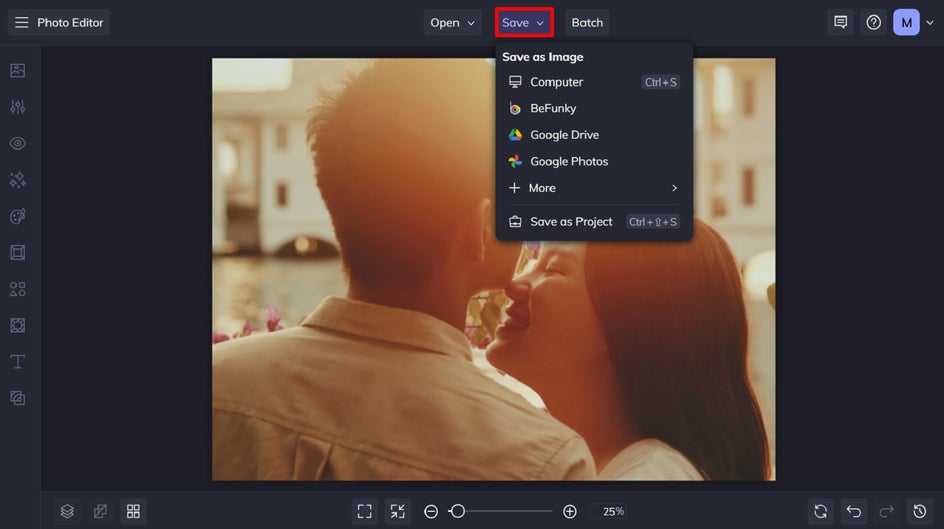Toggle the compare original icon
This screenshot has height=529, width=944.
click(x=100, y=511)
